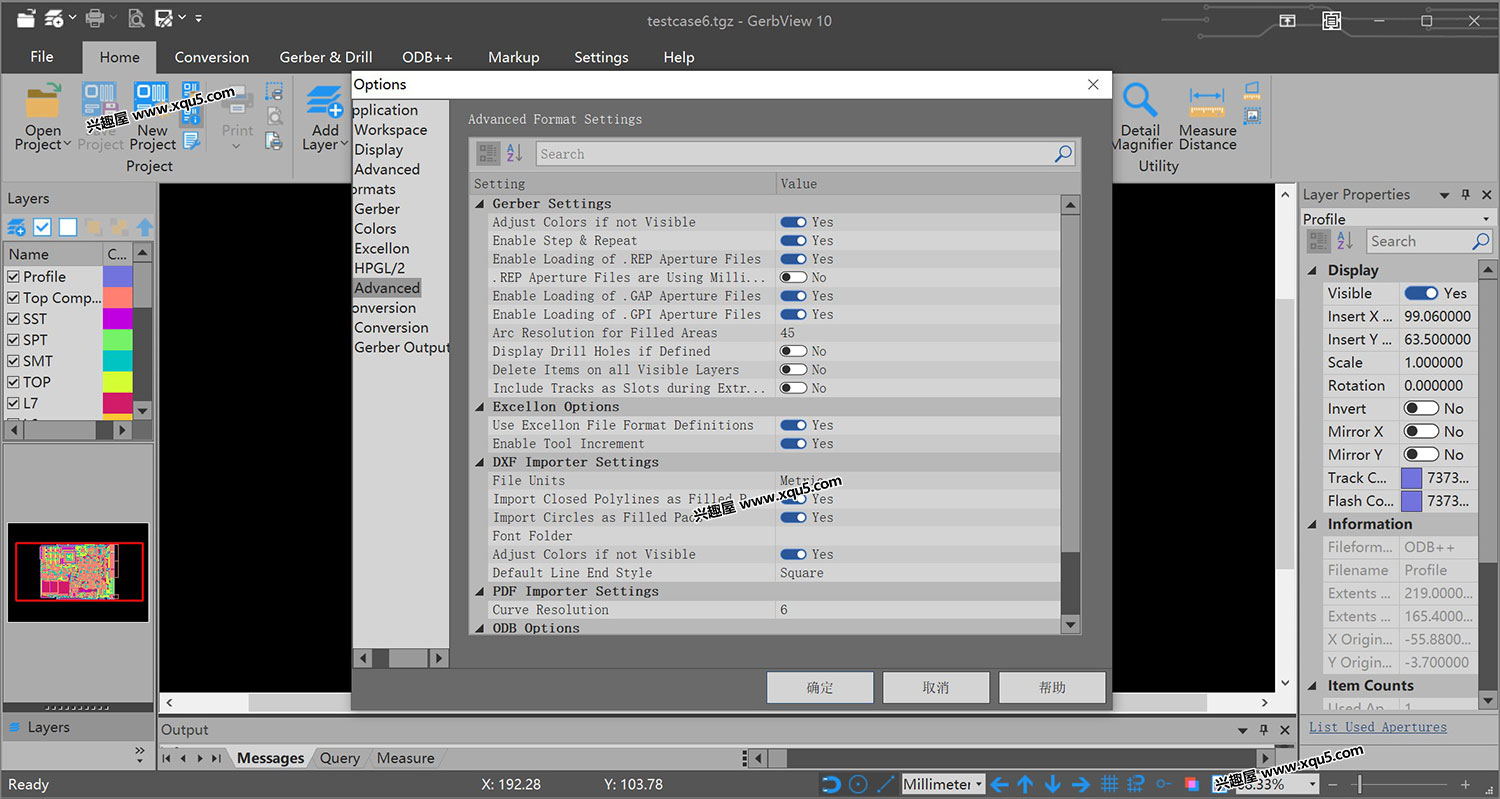Disable Enable Step & Repeat
Viewport: 1500px width, 799px height.
pos(794,240)
